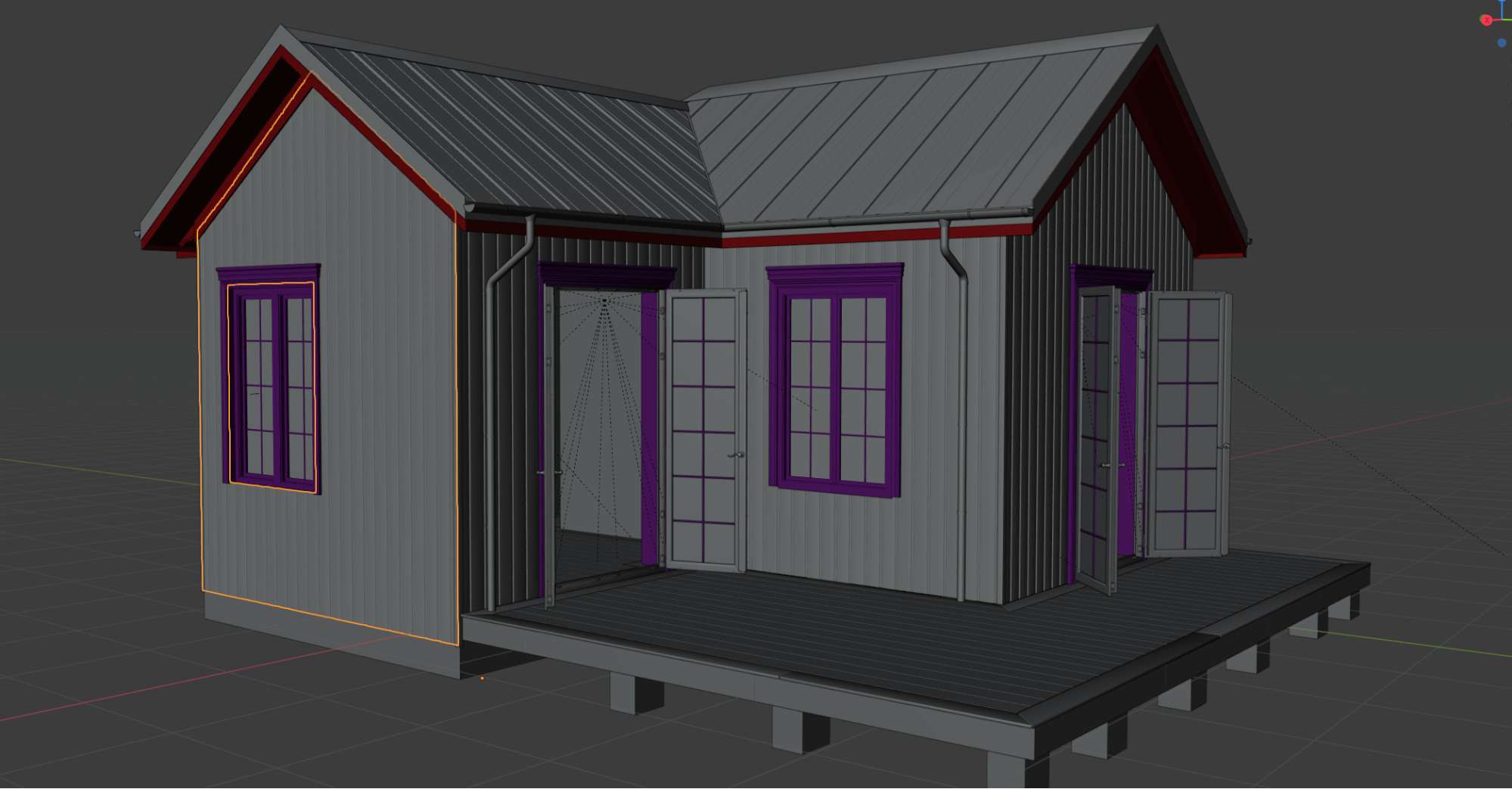Select the right metal roof slope

(x=893, y=144)
